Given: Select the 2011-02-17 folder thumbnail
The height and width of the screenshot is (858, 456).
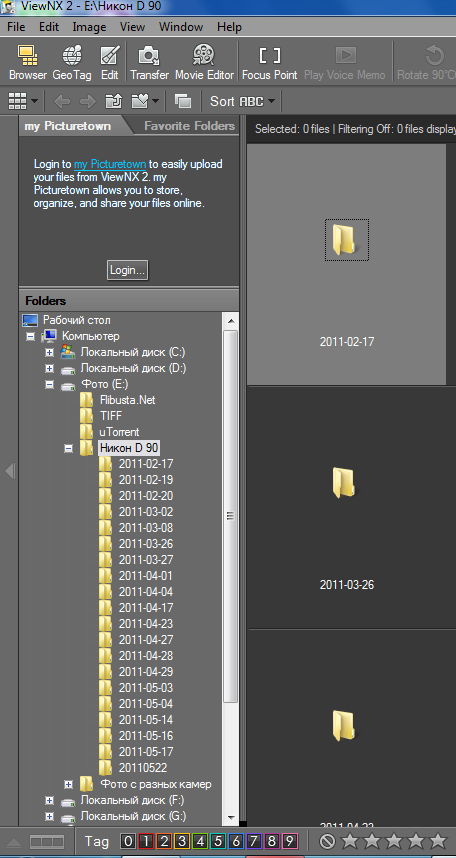Looking at the screenshot, I should coord(347,264).
